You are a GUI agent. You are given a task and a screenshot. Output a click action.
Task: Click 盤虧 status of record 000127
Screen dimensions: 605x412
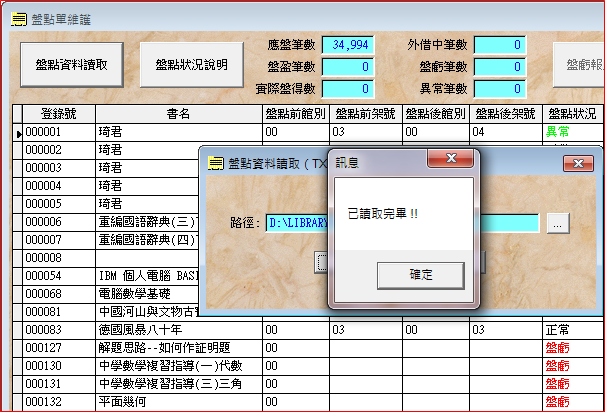pos(558,348)
